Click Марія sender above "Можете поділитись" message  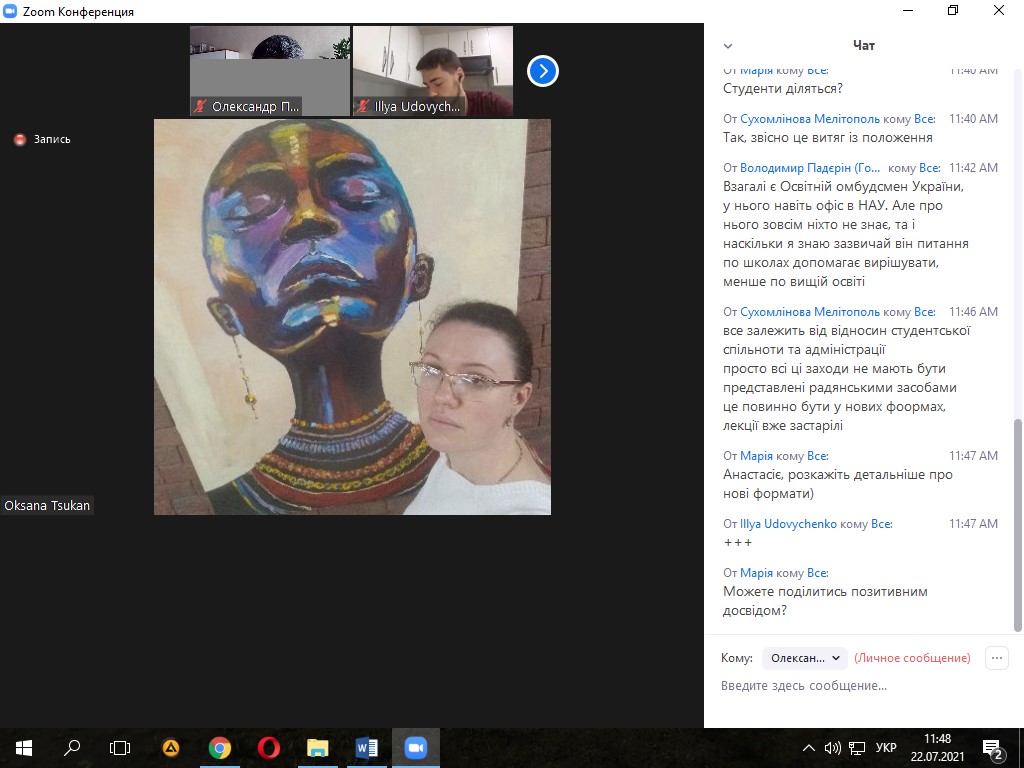click(756, 573)
